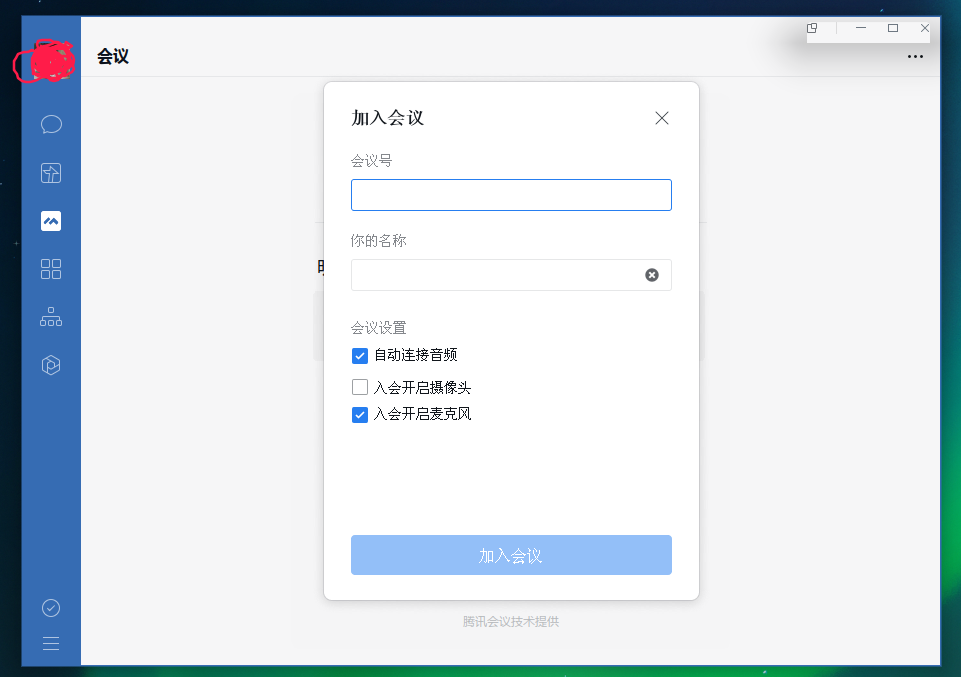
Task: Clear the name field with the x icon
Action: pyautogui.click(x=652, y=274)
